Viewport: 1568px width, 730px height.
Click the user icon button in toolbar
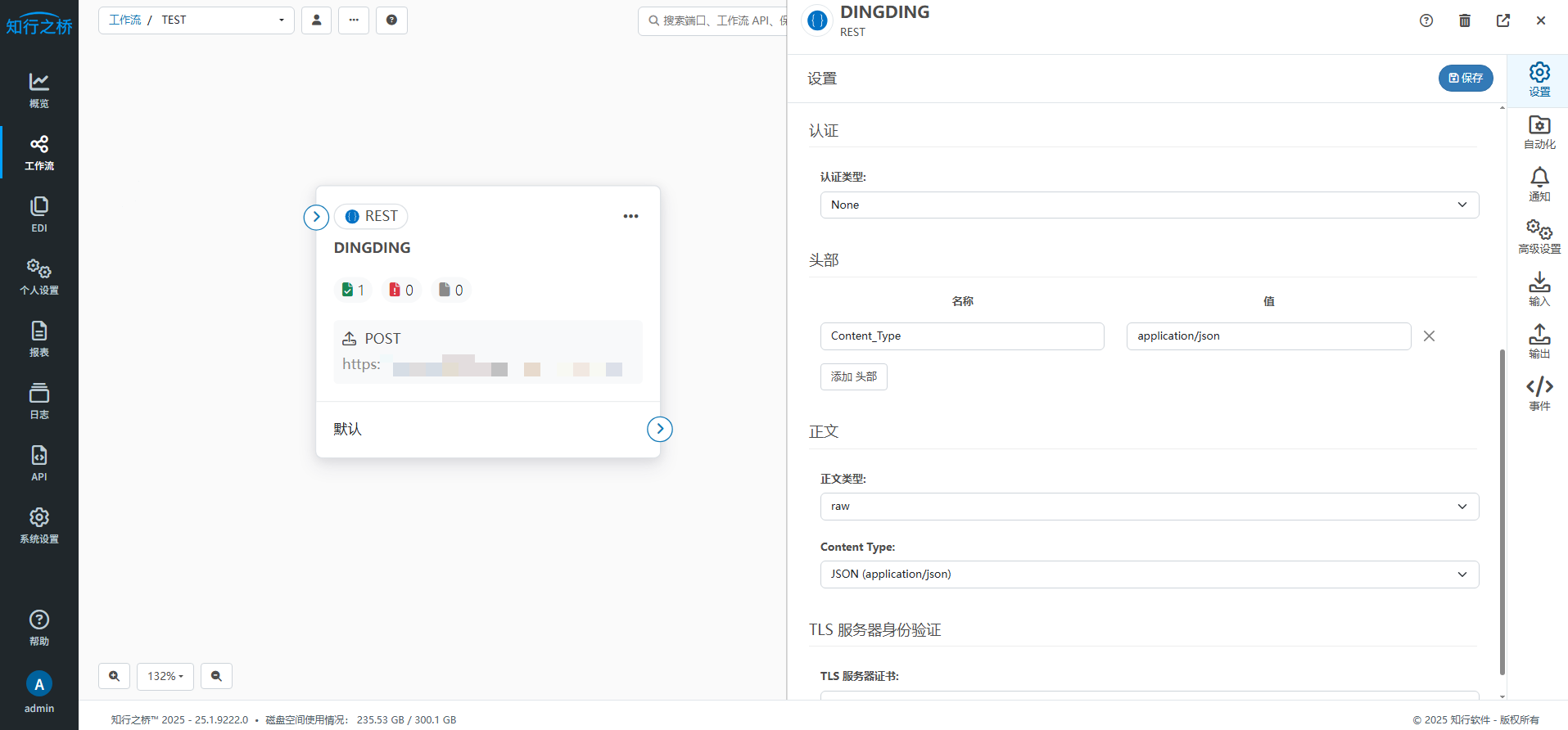pos(316,20)
